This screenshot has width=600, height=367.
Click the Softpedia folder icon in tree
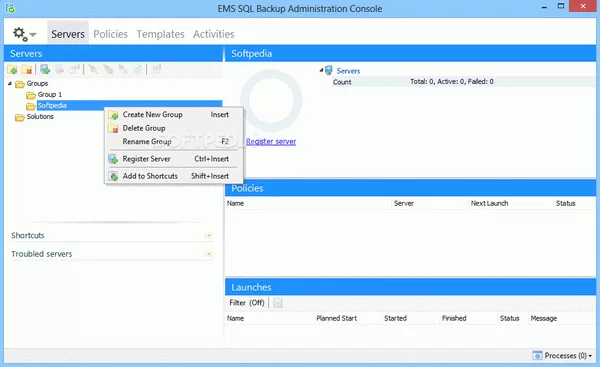pos(31,106)
